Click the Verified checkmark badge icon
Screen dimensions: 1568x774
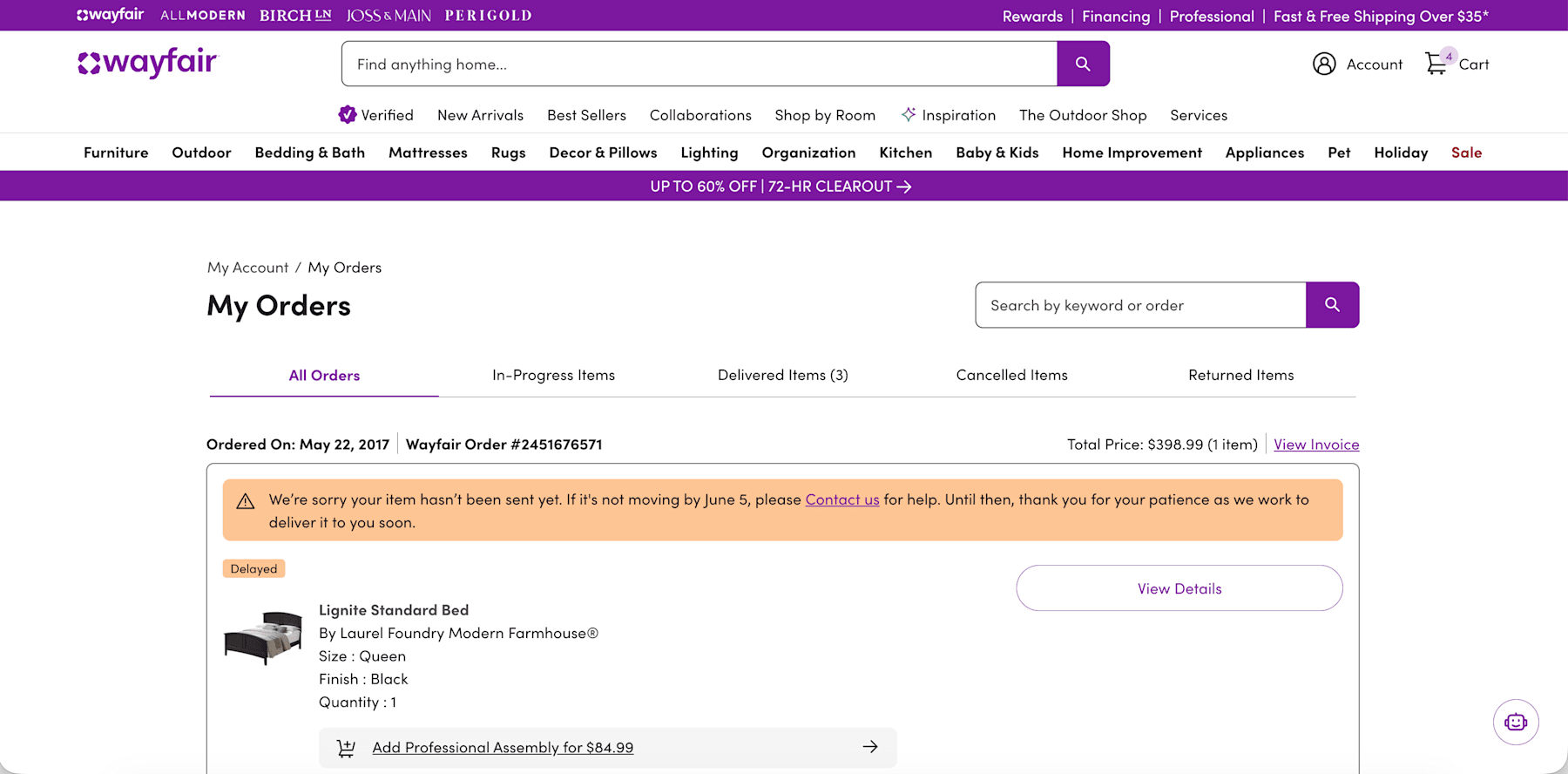(348, 114)
